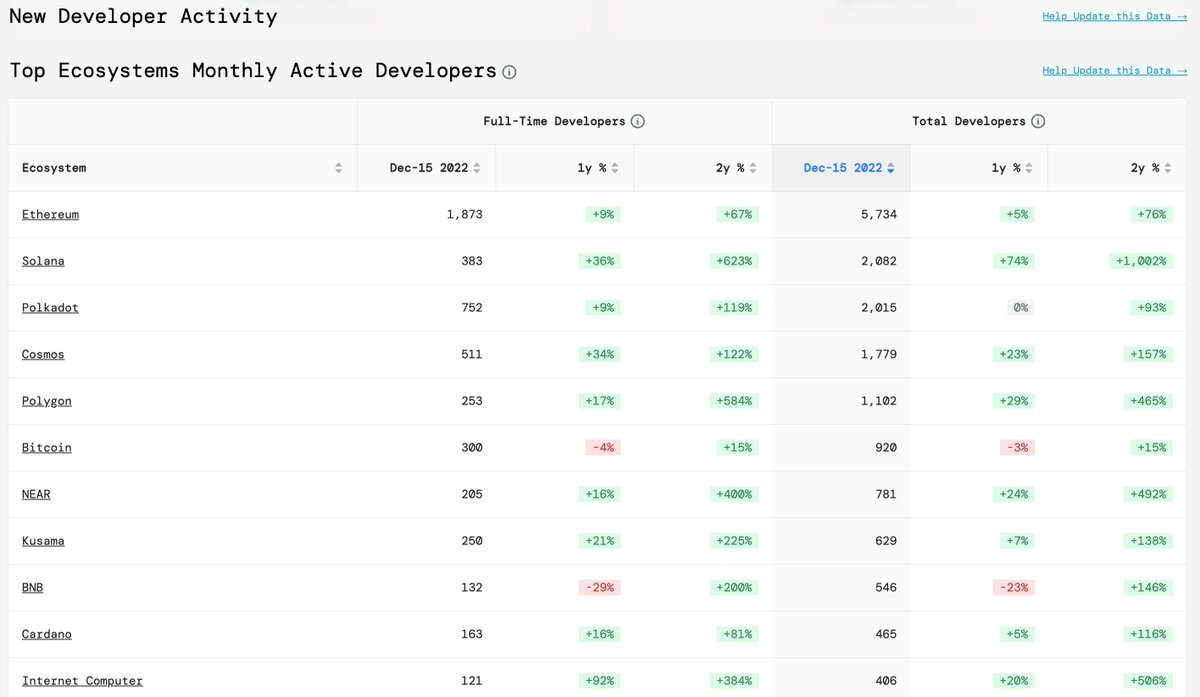
Task: Visit the Polkadot ecosystem details
Action: tap(50, 307)
